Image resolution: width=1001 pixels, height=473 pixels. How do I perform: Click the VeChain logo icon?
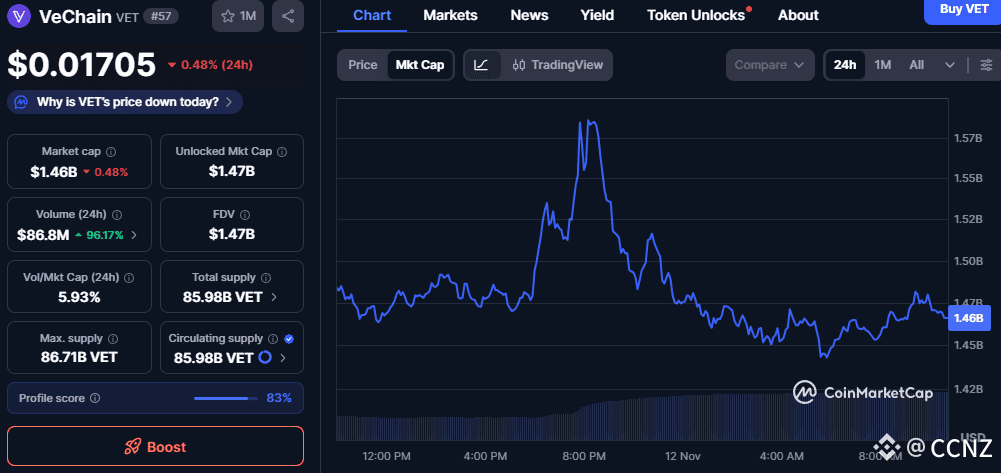click(x=19, y=17)
